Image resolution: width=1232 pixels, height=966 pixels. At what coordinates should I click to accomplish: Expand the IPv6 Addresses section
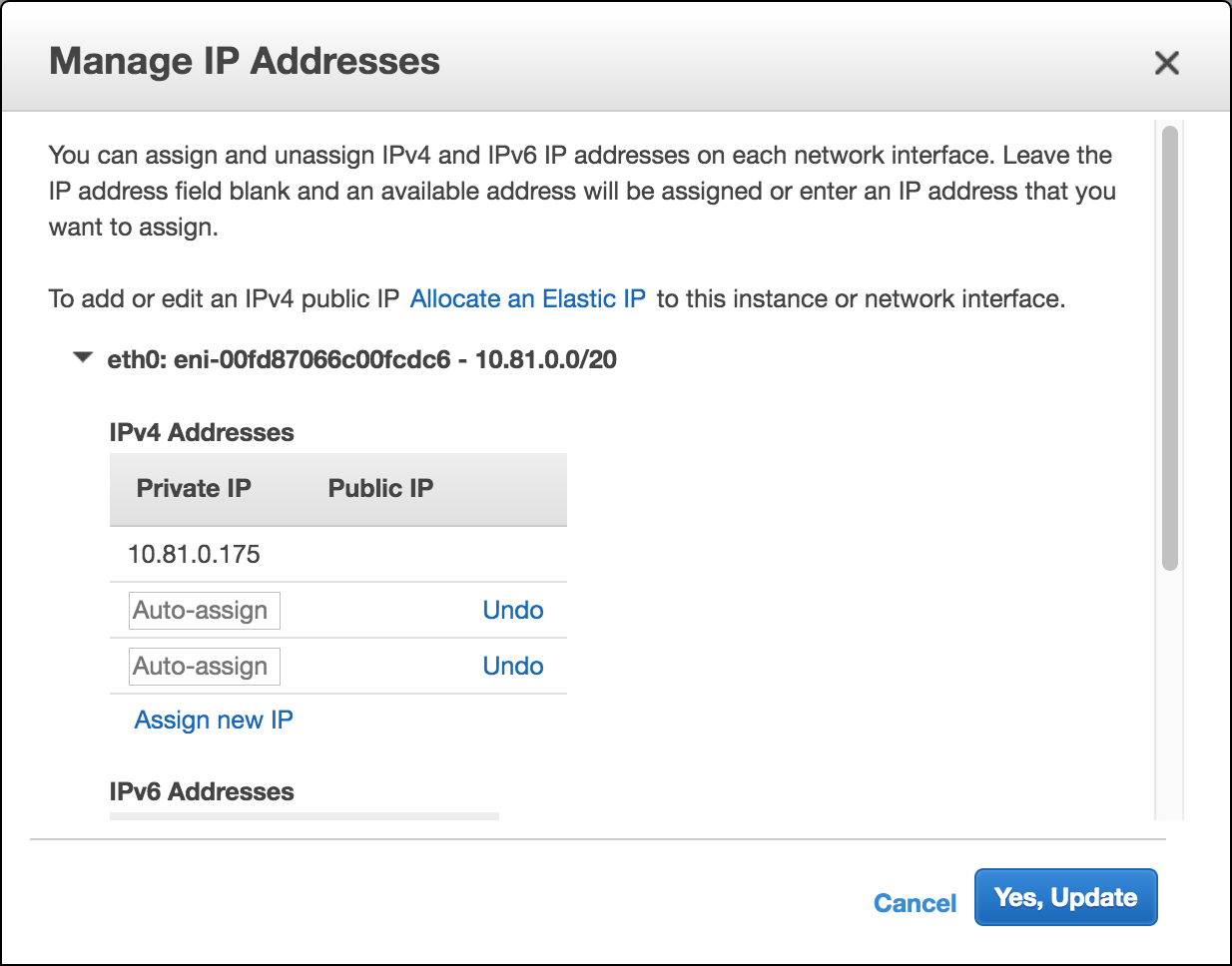tap(200, 791)
